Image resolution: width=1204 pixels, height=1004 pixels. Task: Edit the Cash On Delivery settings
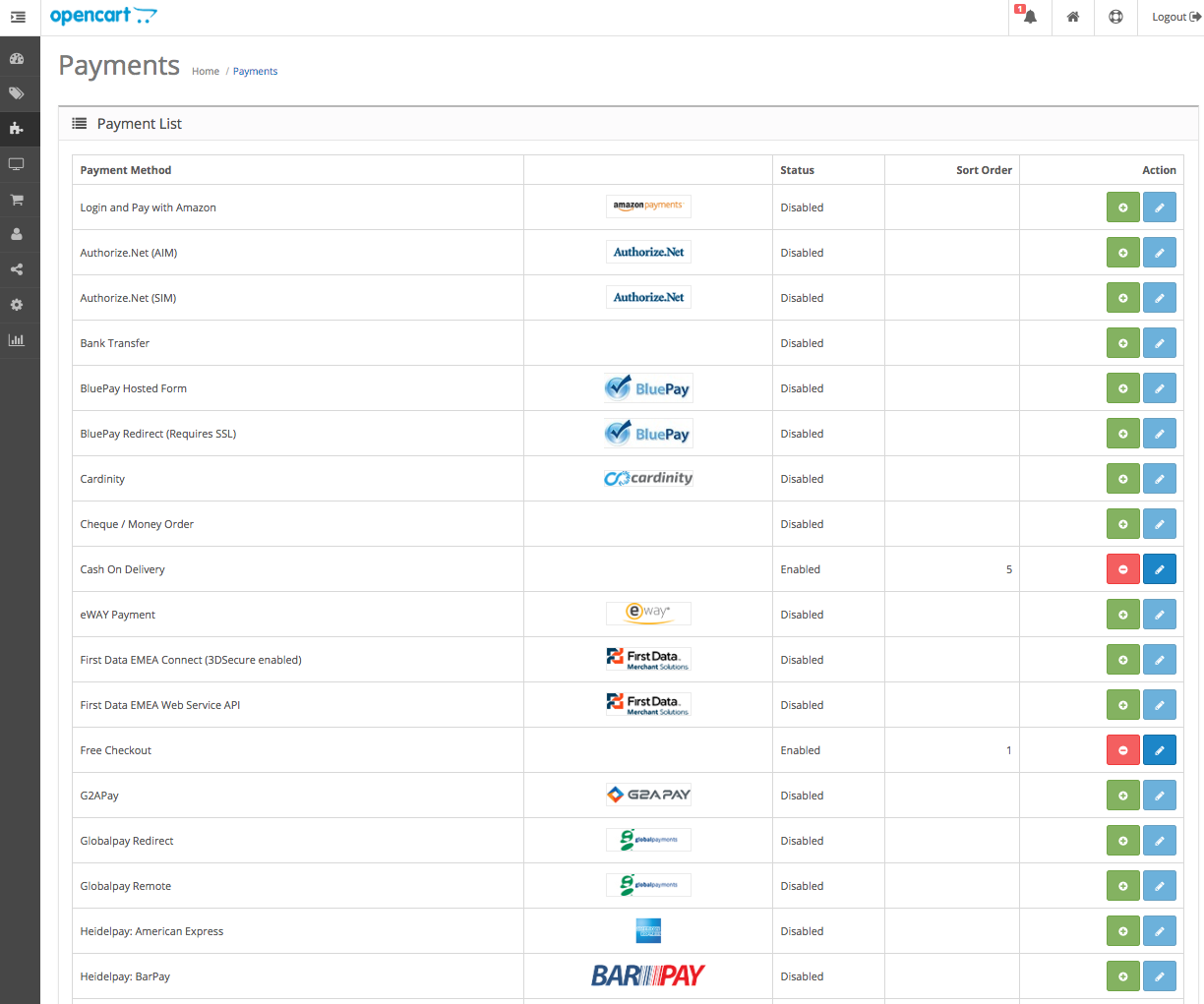tap(1159, 569)
